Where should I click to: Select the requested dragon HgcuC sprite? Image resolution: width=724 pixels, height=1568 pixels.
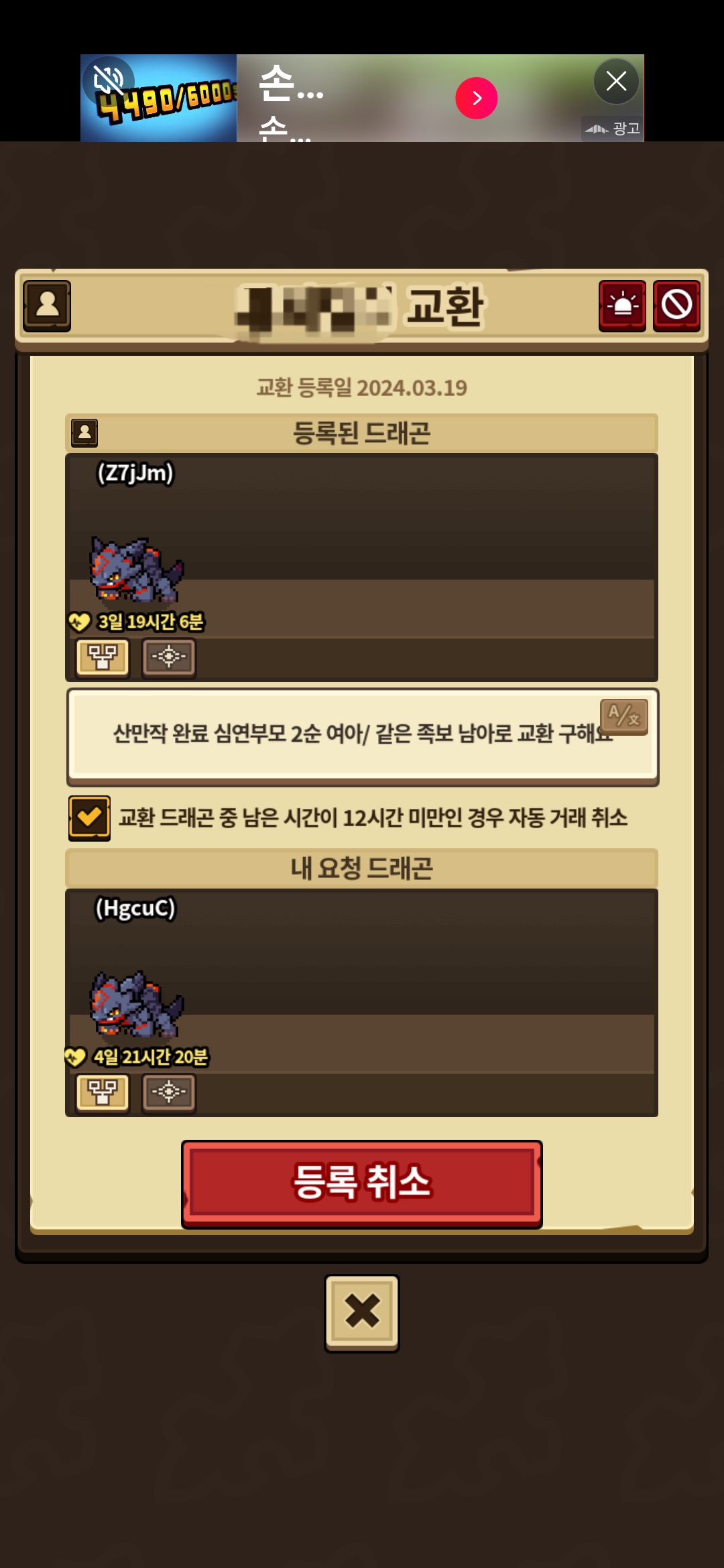coord(137,1004)
